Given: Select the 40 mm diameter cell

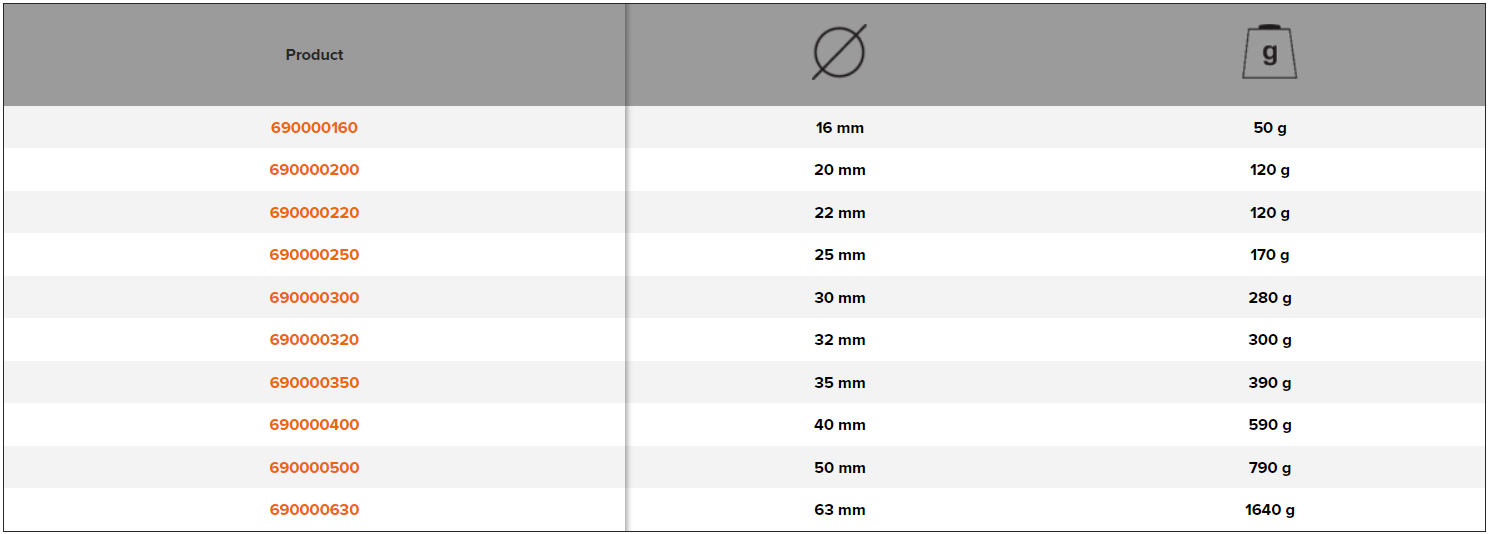Looking at the screenshot, I should pyautogui.click(x=840, y=425).
